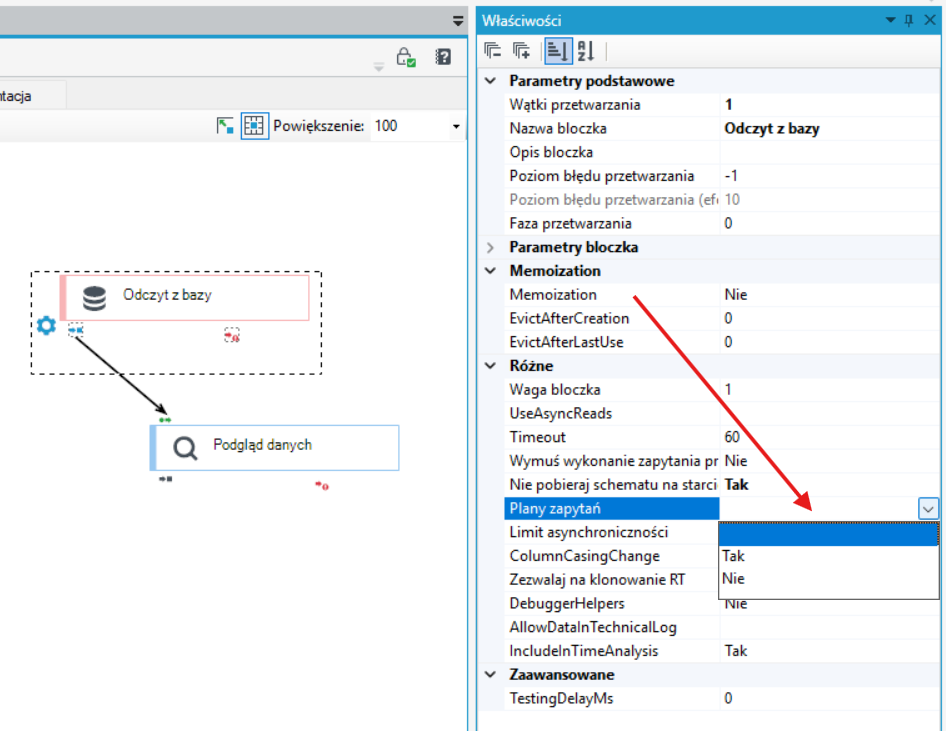Click the Nazwa bloczka value Odczyt z bazy
The width and height of the screenshot is (946, 731).
(772, 128)
